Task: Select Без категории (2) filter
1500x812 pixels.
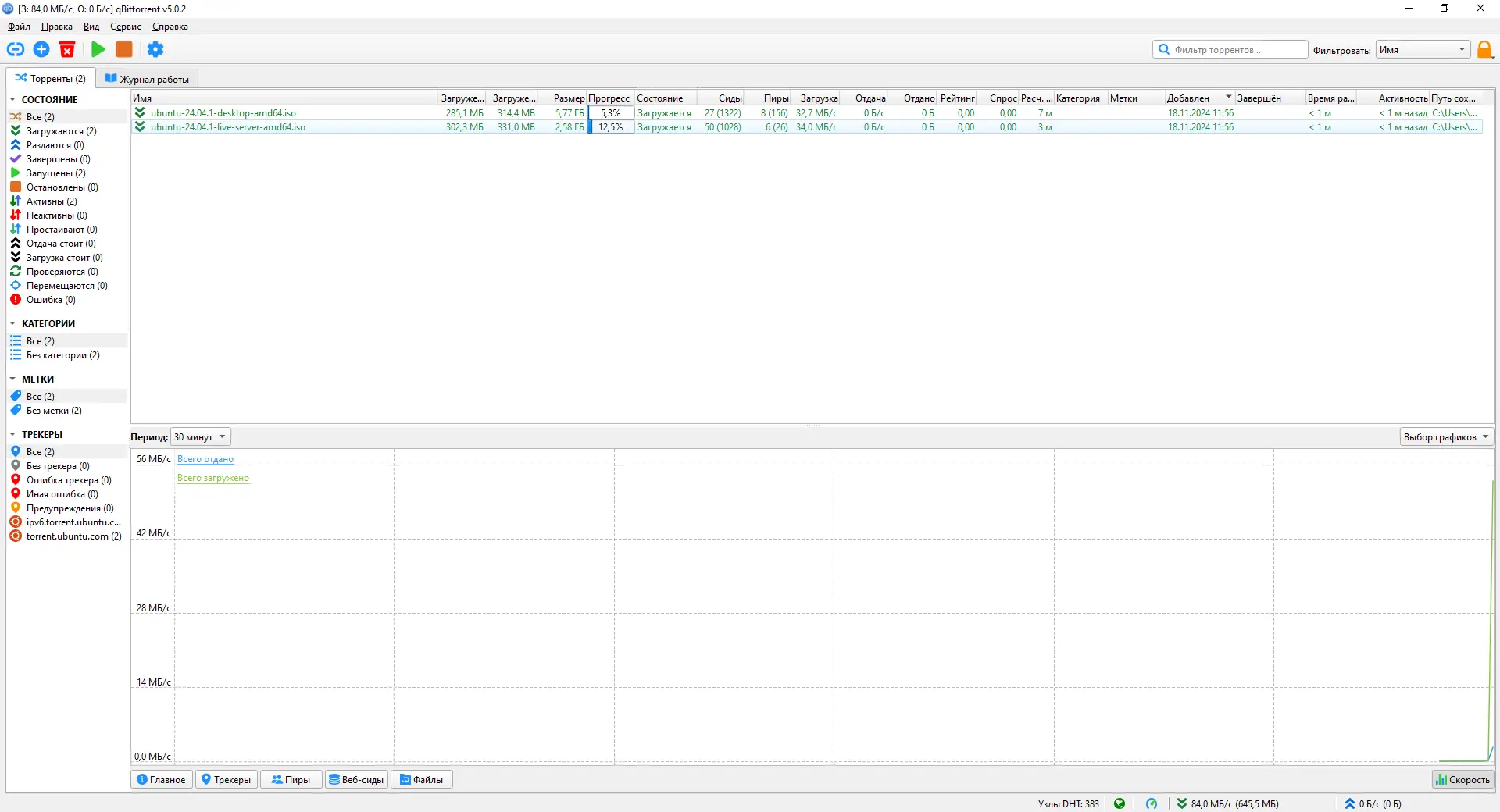Action: [x=63, y=355]
